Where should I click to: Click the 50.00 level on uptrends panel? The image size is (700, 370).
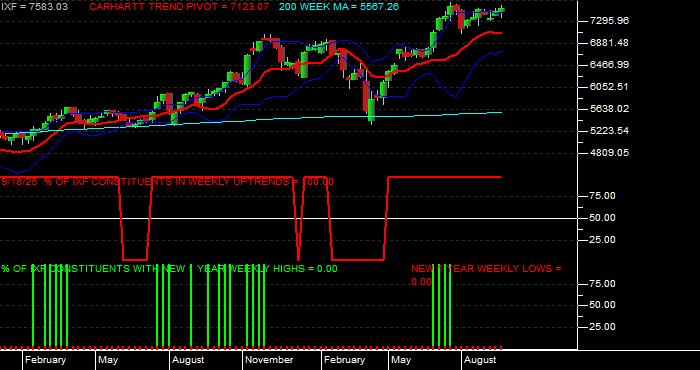coord(603,218)
